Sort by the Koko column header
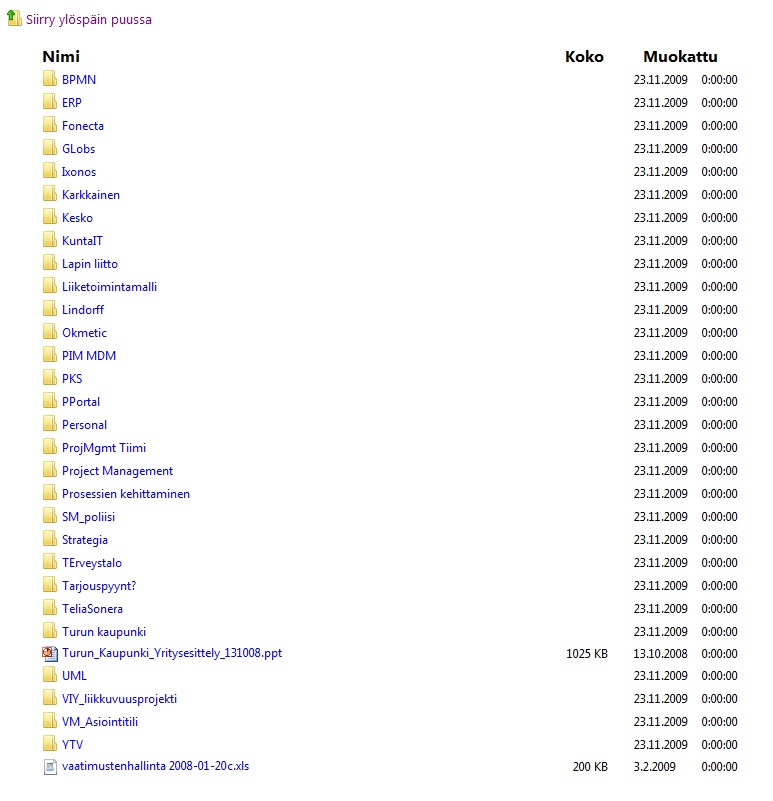773x801 pixels. (x=584, y=57)
